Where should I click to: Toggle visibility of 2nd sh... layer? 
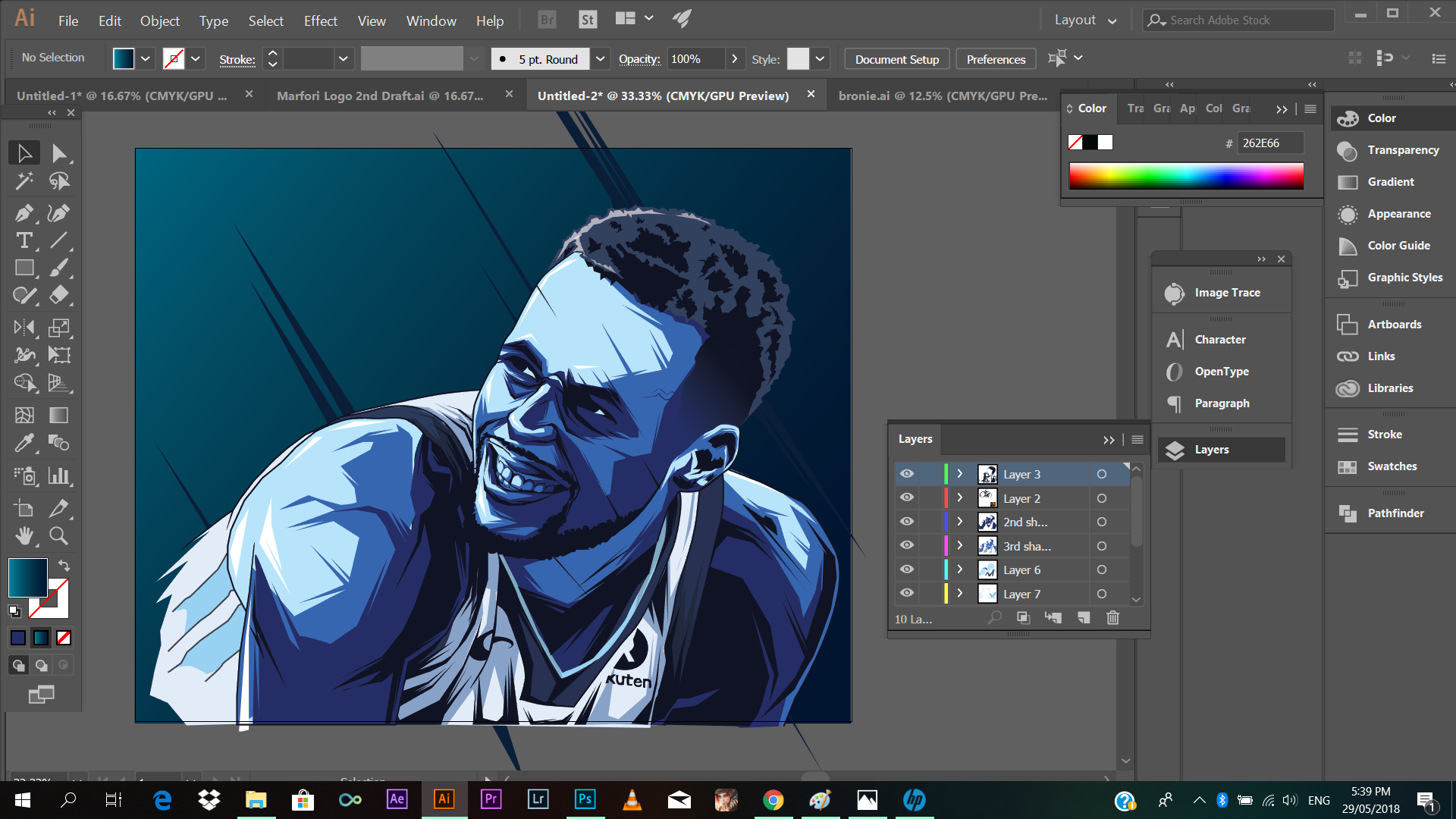pyautogui.click(x=907, y=522)
